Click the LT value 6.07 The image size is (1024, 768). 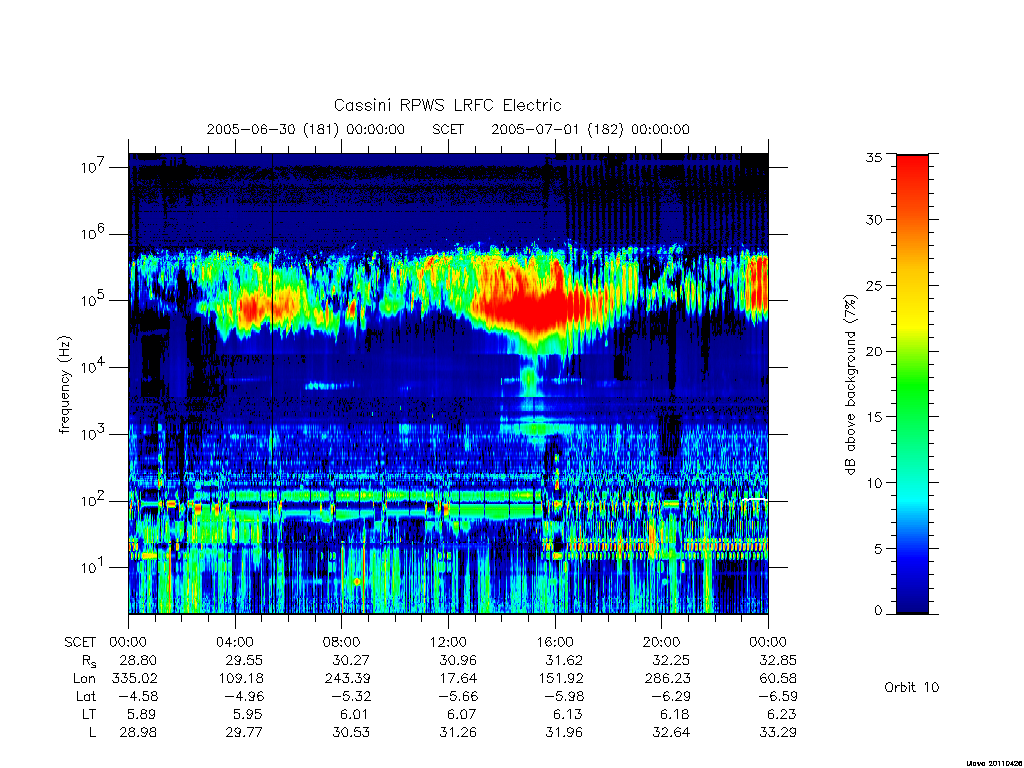click(462, 714)
